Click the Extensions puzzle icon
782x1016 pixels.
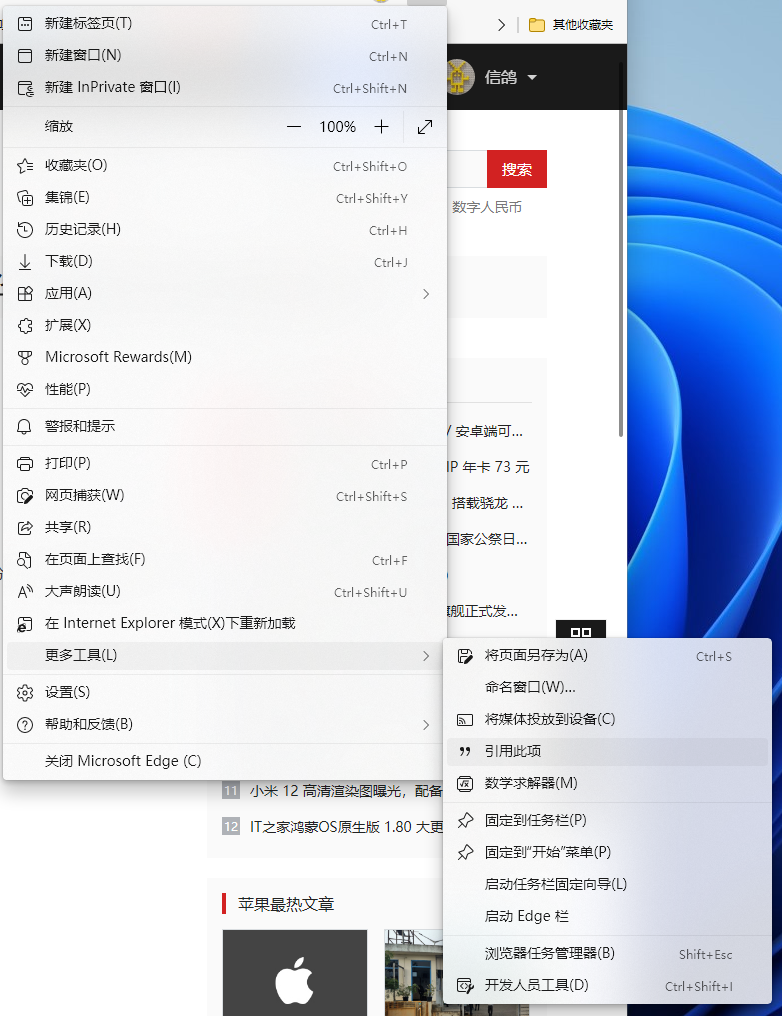point(25,325)
